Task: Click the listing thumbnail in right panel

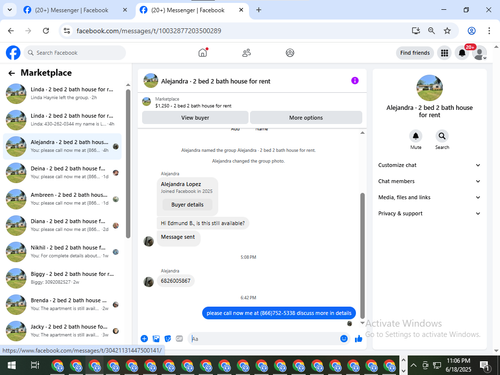Action: click(x=429, y=88)
